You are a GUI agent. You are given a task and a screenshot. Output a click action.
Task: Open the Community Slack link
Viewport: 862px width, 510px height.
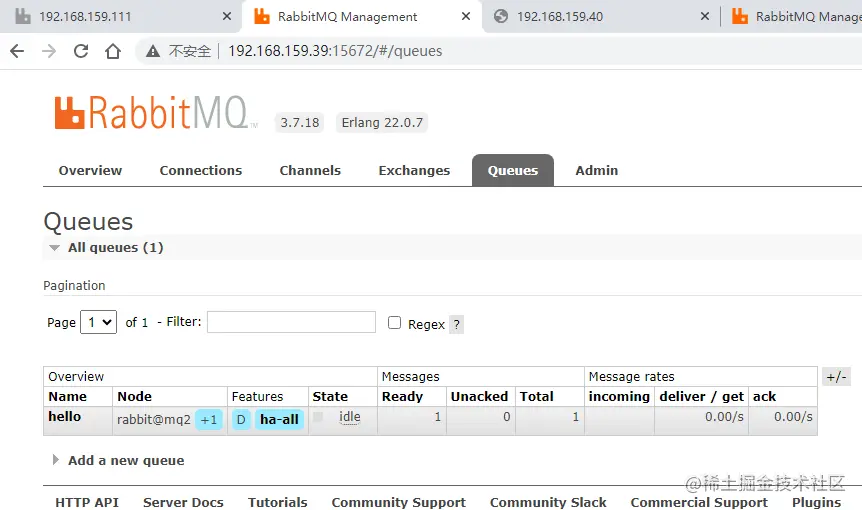coord(548,502)
